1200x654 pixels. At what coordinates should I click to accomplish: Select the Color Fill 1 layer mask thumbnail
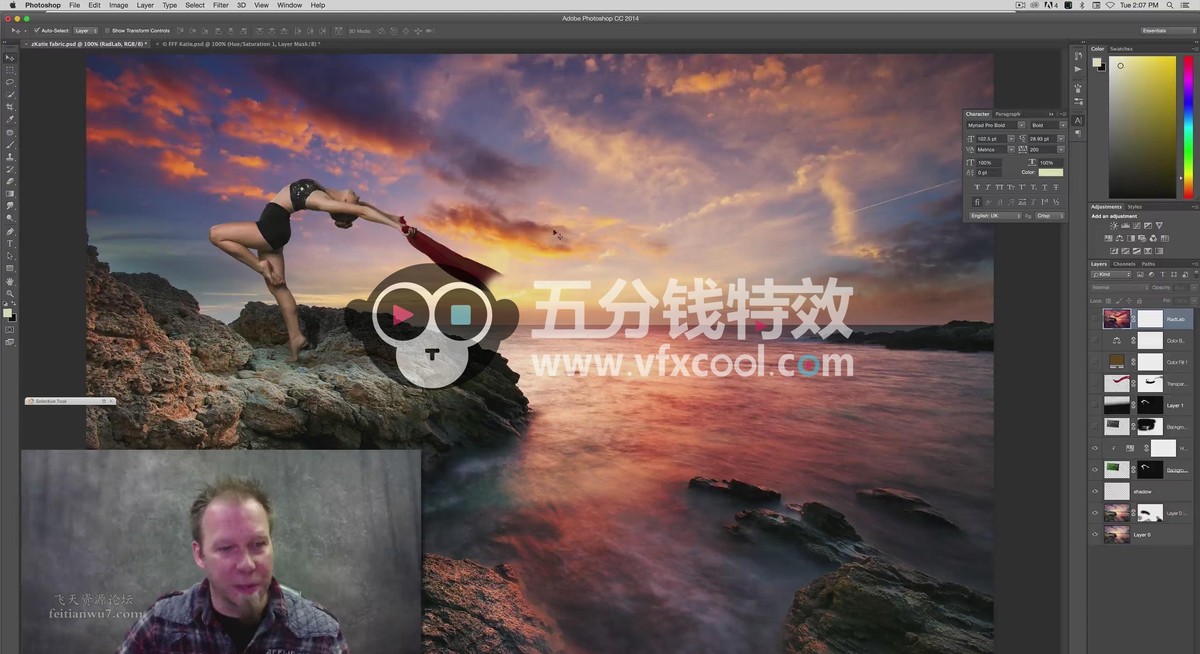[1151, 362]
